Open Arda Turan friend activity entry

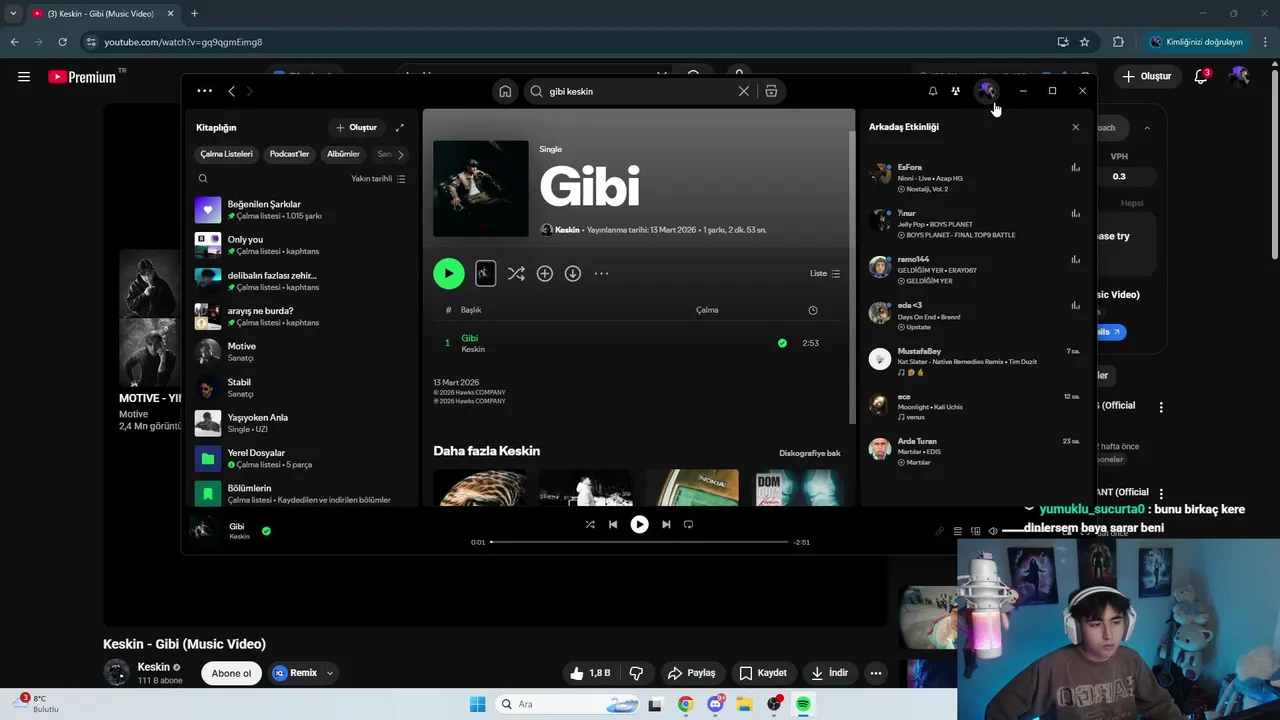click(x=975, y=451)
